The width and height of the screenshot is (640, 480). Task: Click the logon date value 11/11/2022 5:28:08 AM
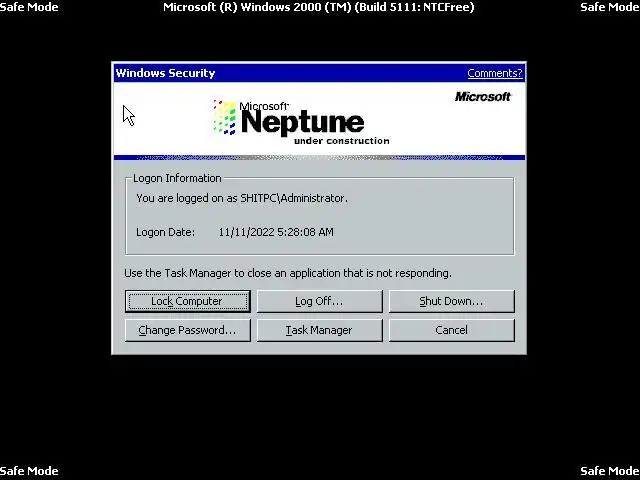point(276,232)
